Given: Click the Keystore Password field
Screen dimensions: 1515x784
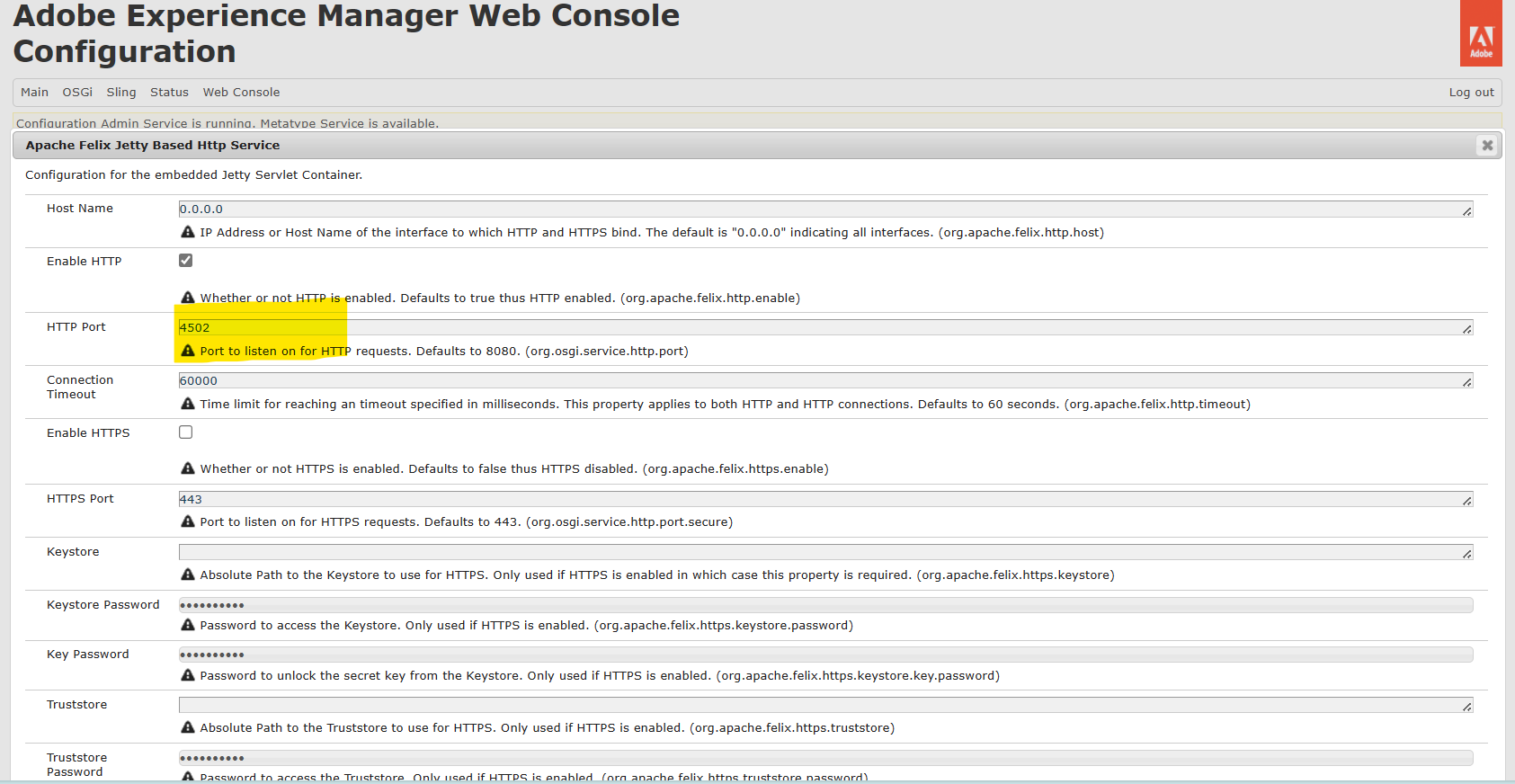Looking at the screenshot, I should 825,605.
